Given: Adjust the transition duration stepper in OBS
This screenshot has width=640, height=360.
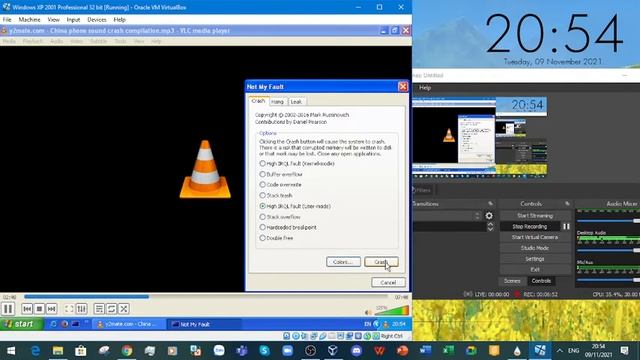Looking at the screenshot, I should tap(490, 227).
